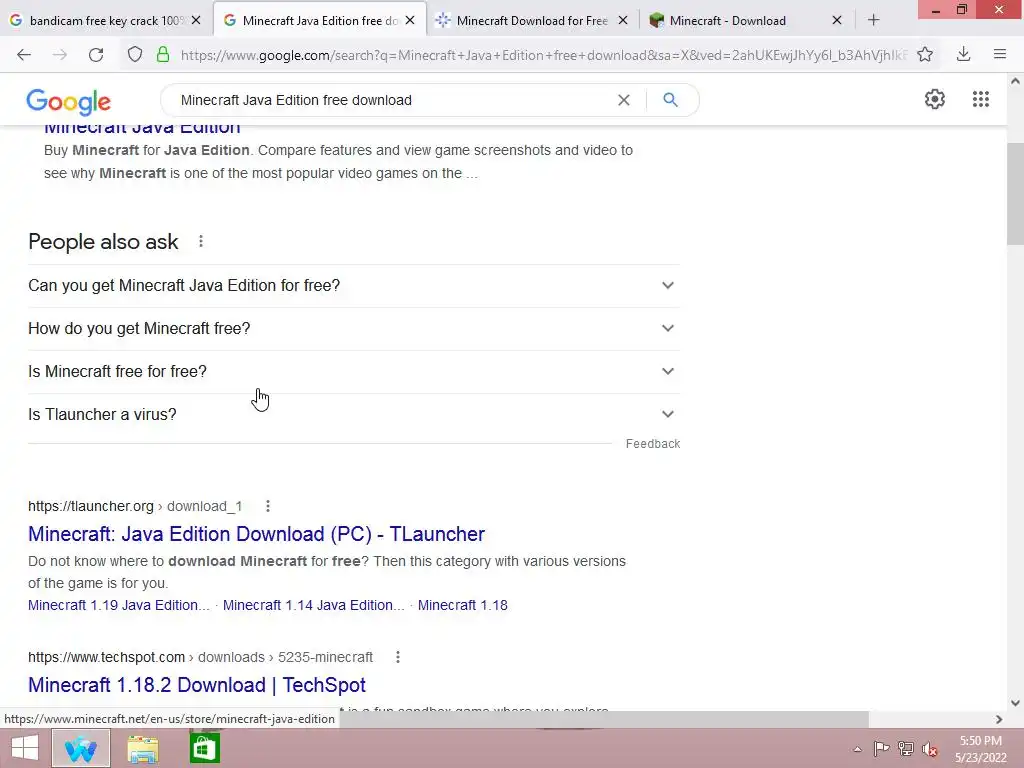Open options for the tlauncher.org result

tap(268, 506)
